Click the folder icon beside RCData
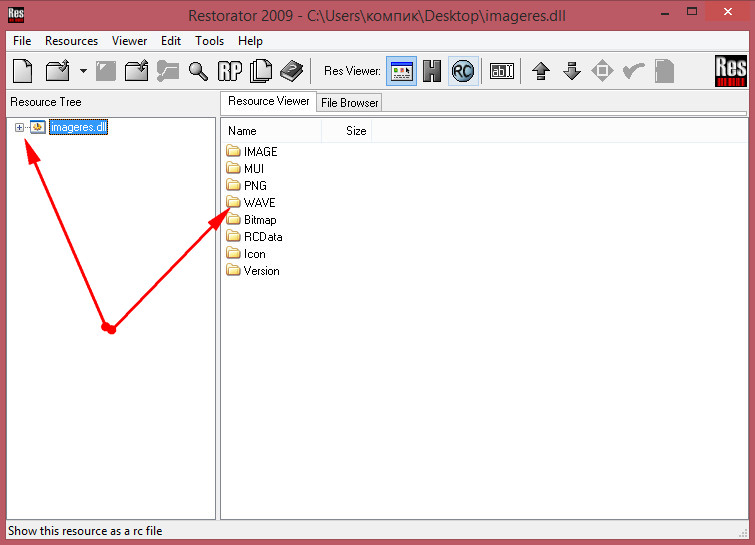 pos(234,236)
